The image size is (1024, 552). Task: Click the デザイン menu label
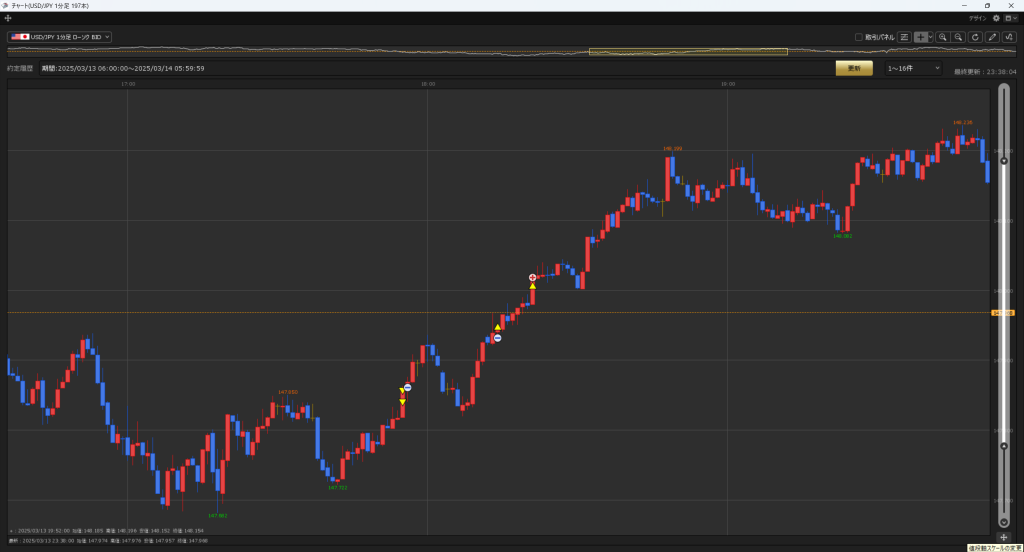point(977,18)
